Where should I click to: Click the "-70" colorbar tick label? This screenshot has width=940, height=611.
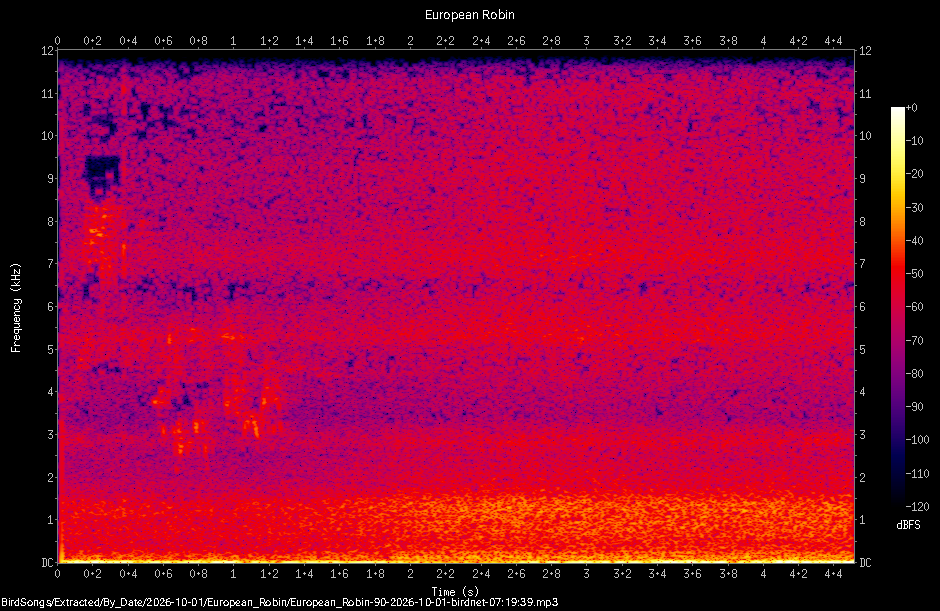915,341
